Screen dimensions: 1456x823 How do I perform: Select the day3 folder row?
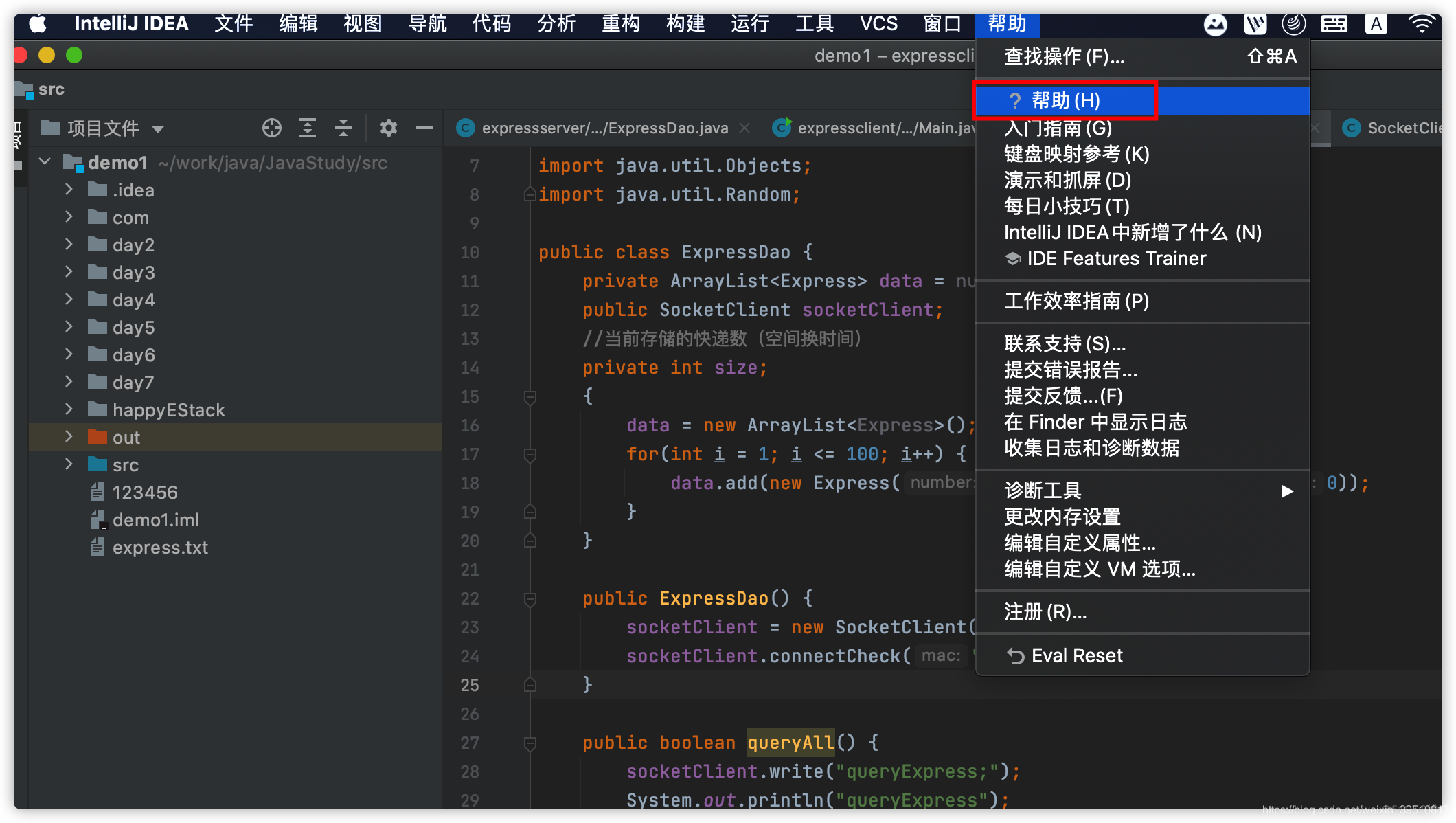tap(236, 272)
